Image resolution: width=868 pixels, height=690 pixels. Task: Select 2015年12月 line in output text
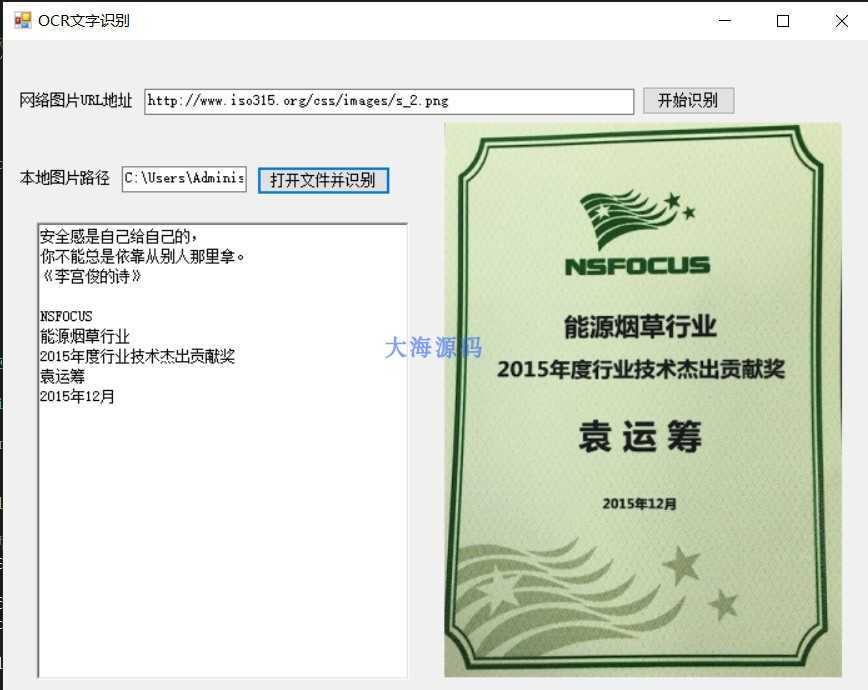(x=77, y=396)
